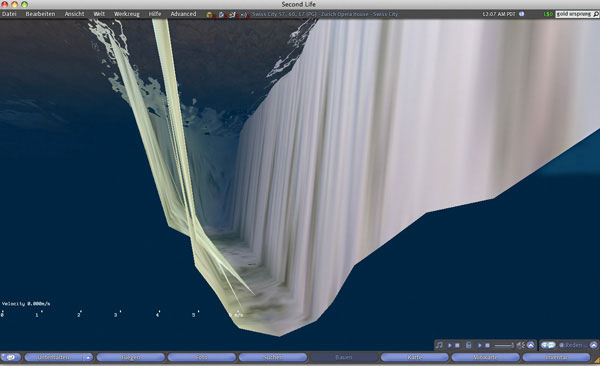
Task: Adjust the master volume slider
Action: [x=504, y=345]
